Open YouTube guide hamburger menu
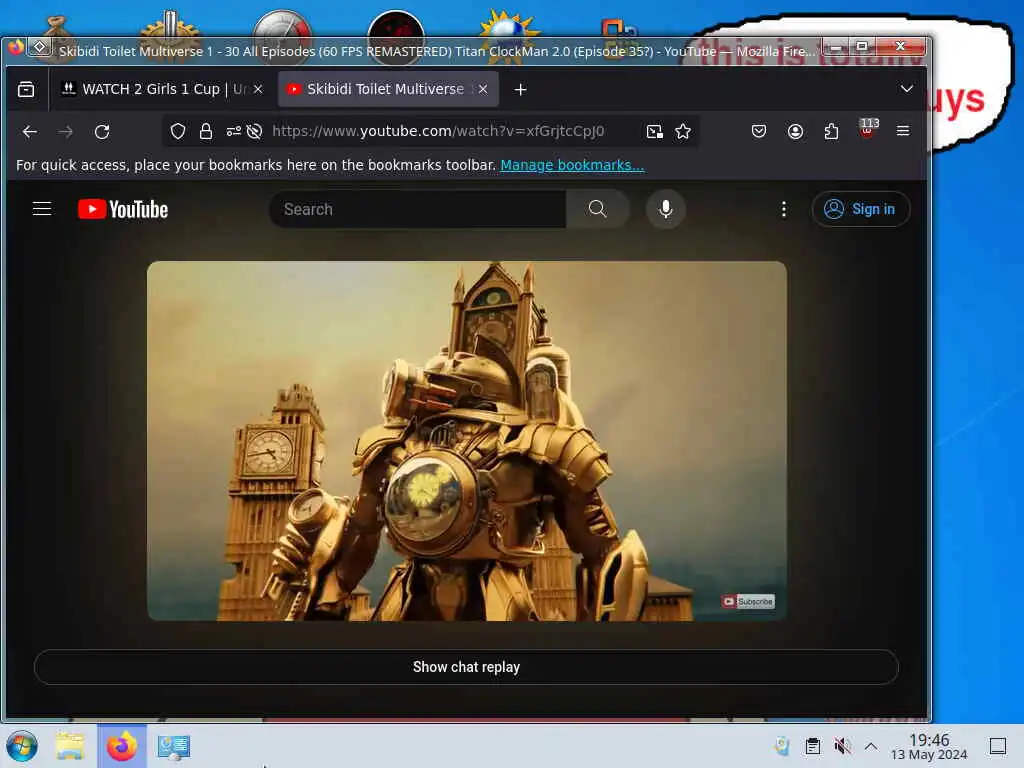 tap(42, 209)
